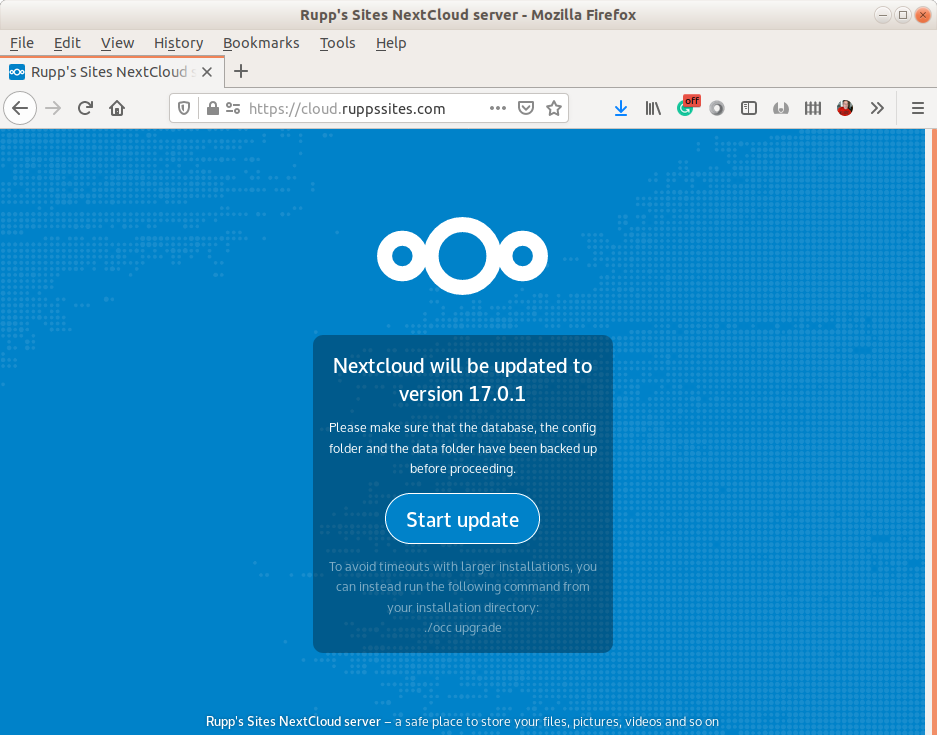The width and height of the screenshot is (937, 735).
Task: Click the 'version 17.0.1' heading text
Action: click(463, 394)
